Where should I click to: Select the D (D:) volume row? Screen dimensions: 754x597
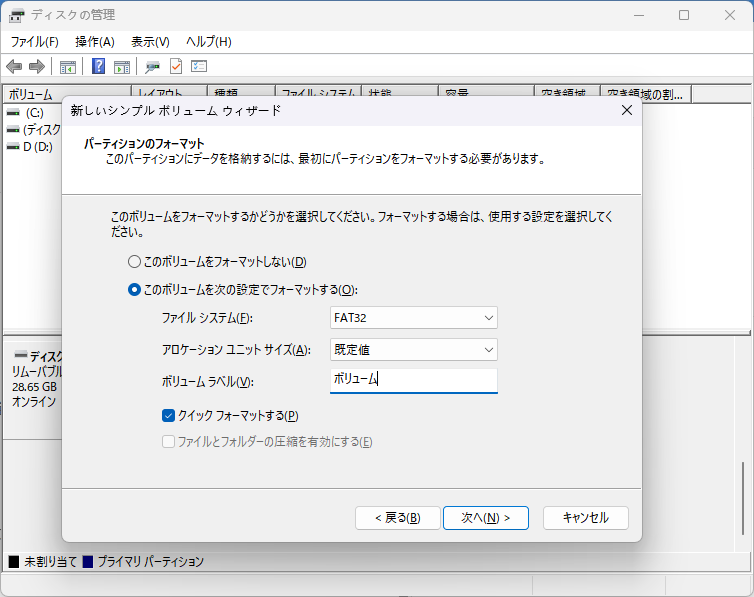click(x=32, y=147)
